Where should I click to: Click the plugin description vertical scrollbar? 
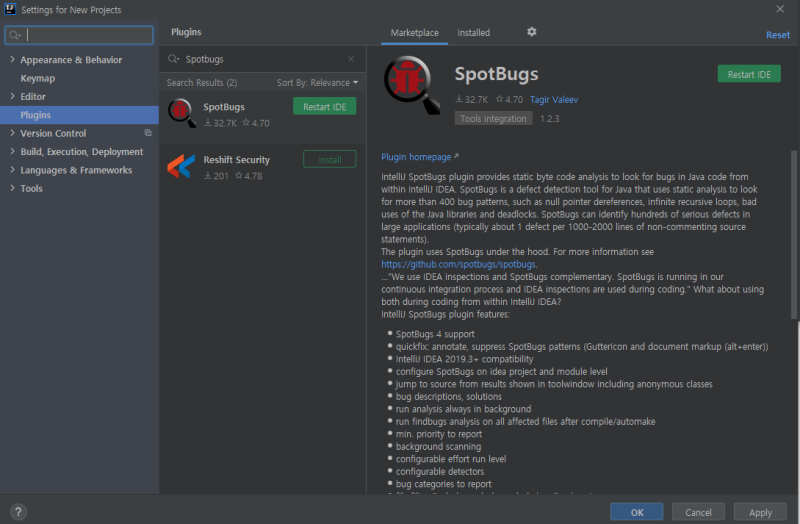(x=793, y=235)
